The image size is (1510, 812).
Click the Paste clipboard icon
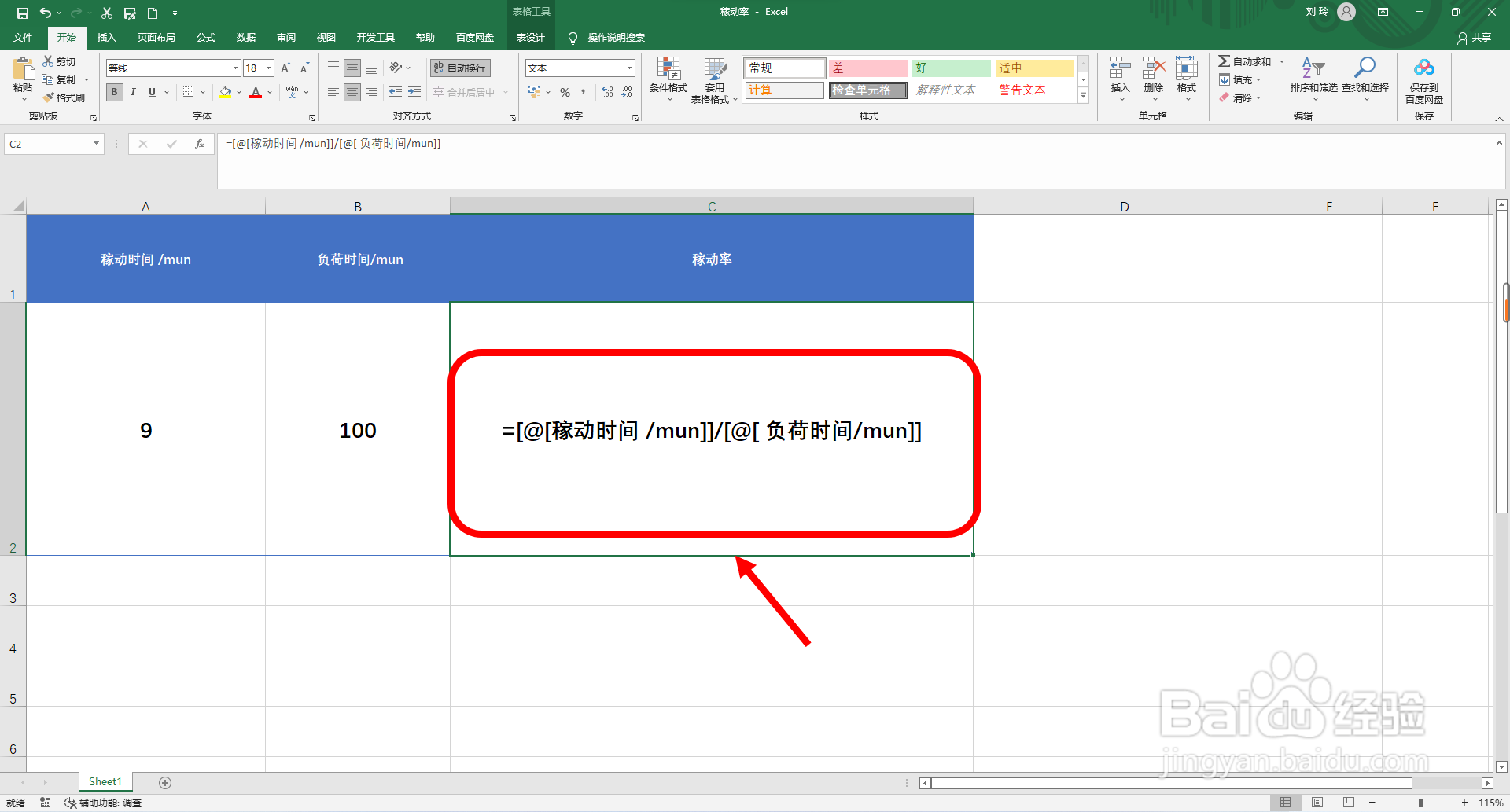click(23, 69)
